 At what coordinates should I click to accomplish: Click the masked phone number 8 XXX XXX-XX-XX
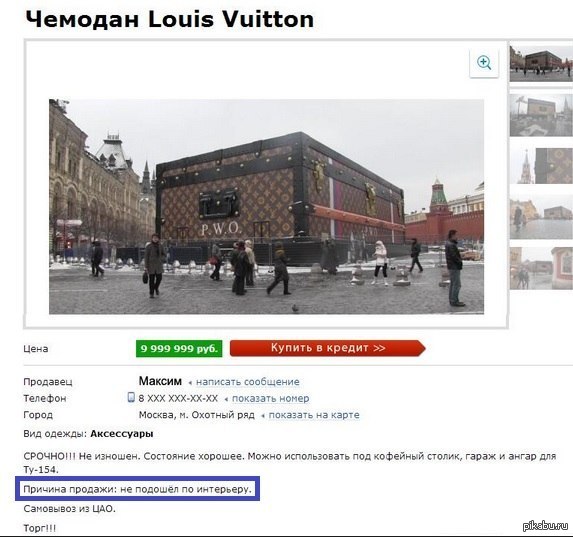[x=178, y=398]
